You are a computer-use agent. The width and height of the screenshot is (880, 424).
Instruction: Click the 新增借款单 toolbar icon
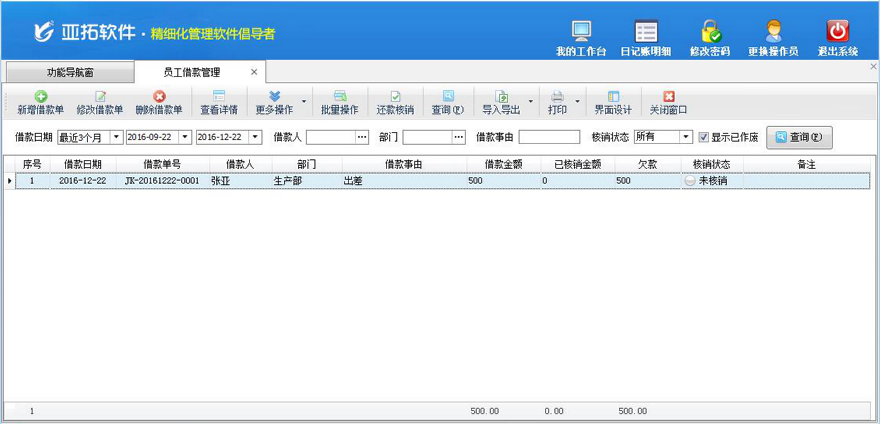40,97
